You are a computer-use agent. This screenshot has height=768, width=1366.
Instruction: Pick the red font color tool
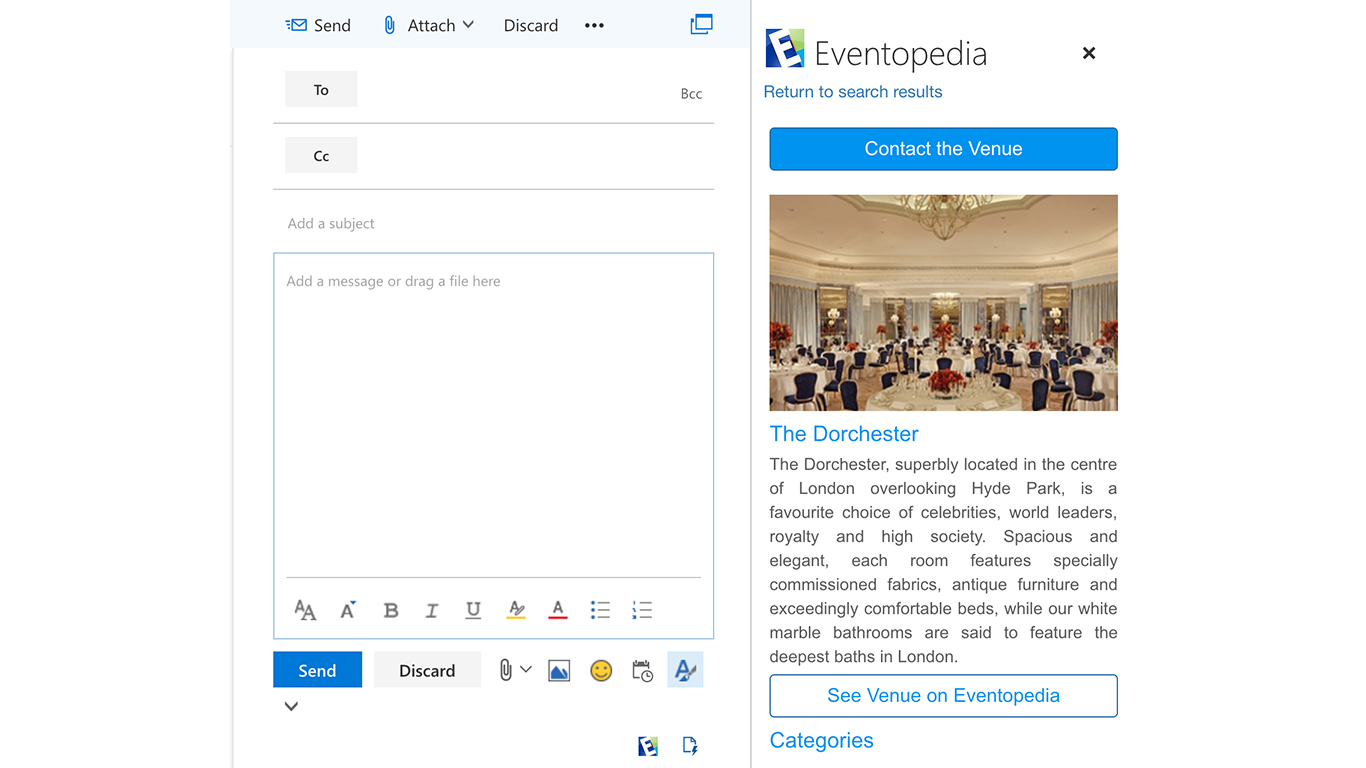[x=558, y=610]
